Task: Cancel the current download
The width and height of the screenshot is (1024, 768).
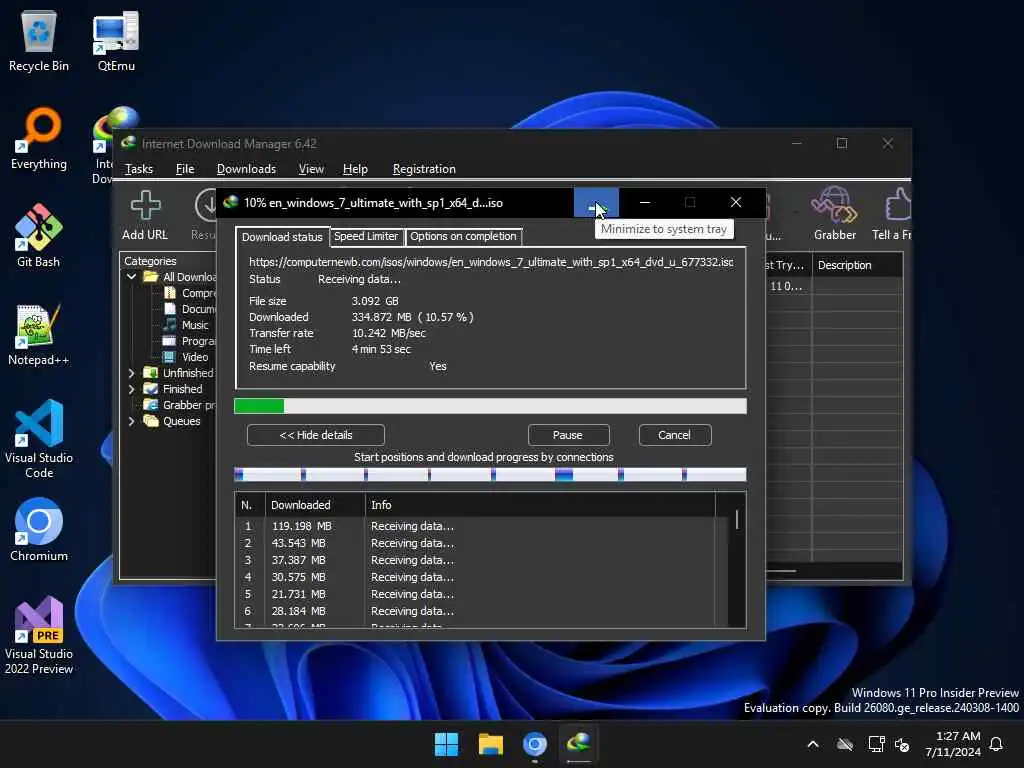Action: coord(674,435)
